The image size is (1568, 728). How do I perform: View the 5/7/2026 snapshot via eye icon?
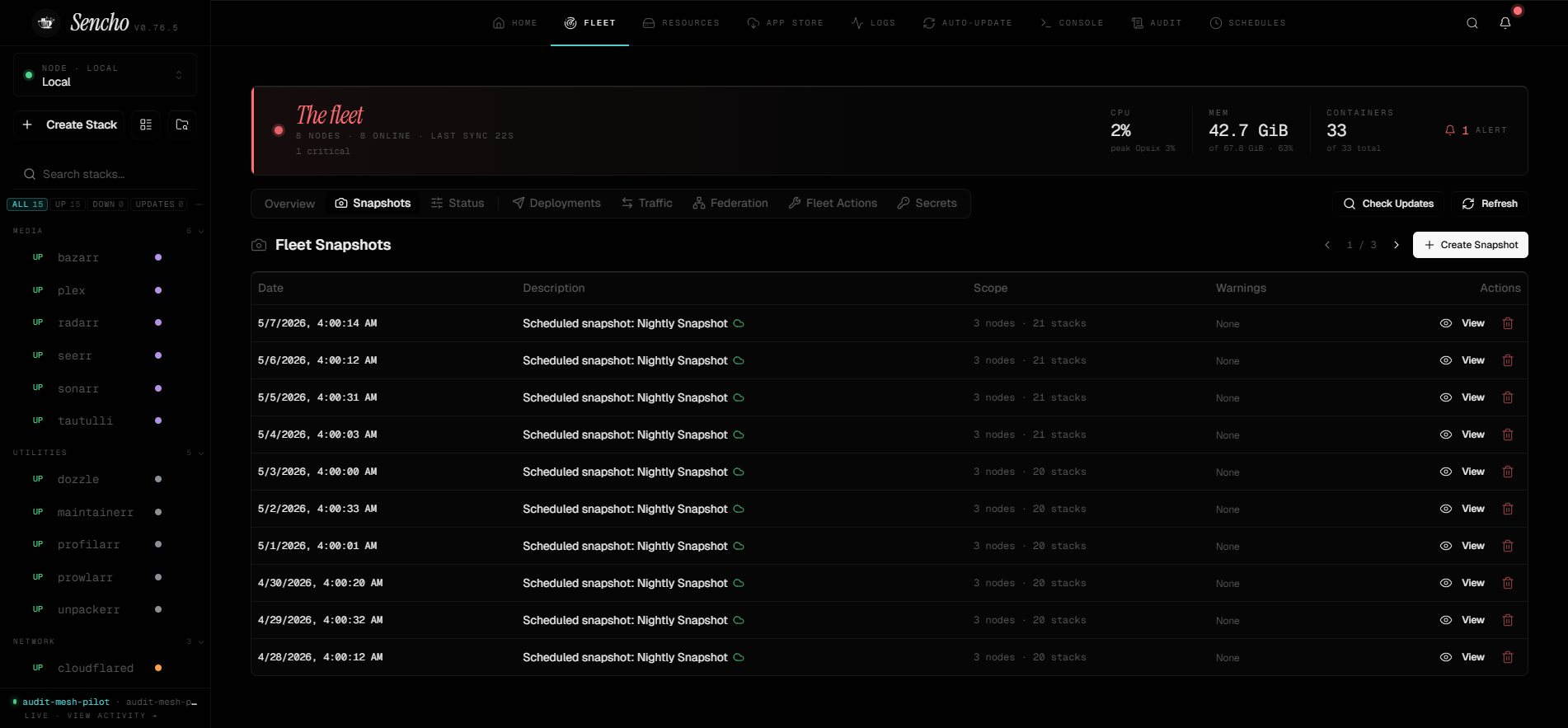point(1446,323)
